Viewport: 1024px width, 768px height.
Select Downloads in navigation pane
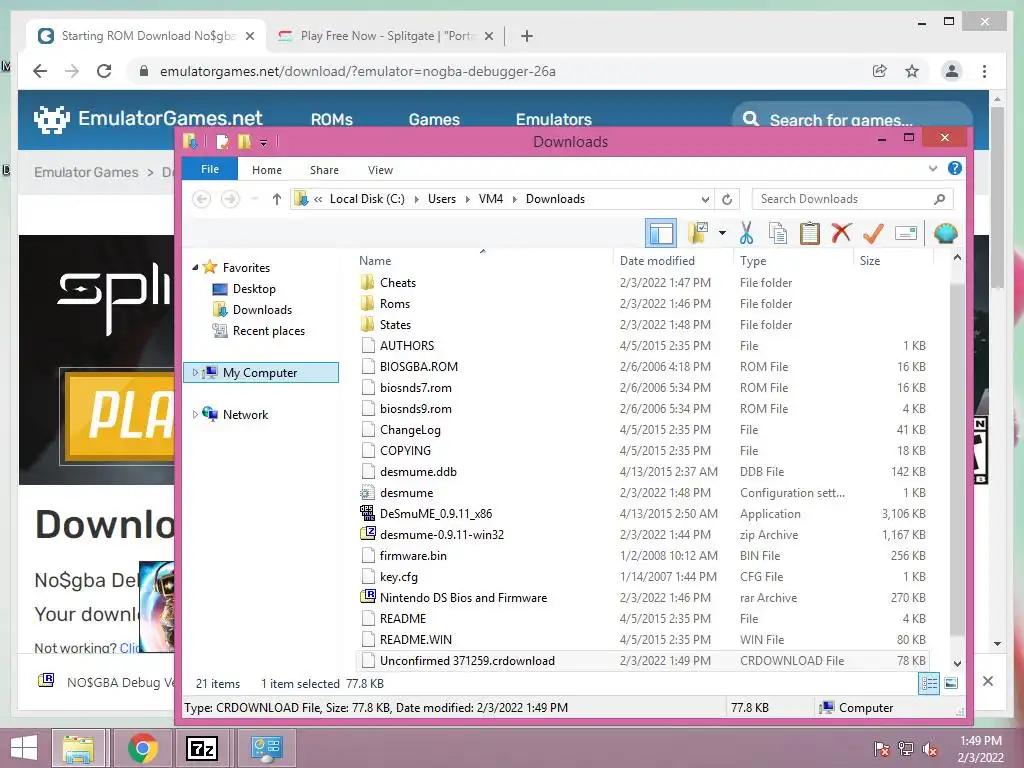[262, 310]
